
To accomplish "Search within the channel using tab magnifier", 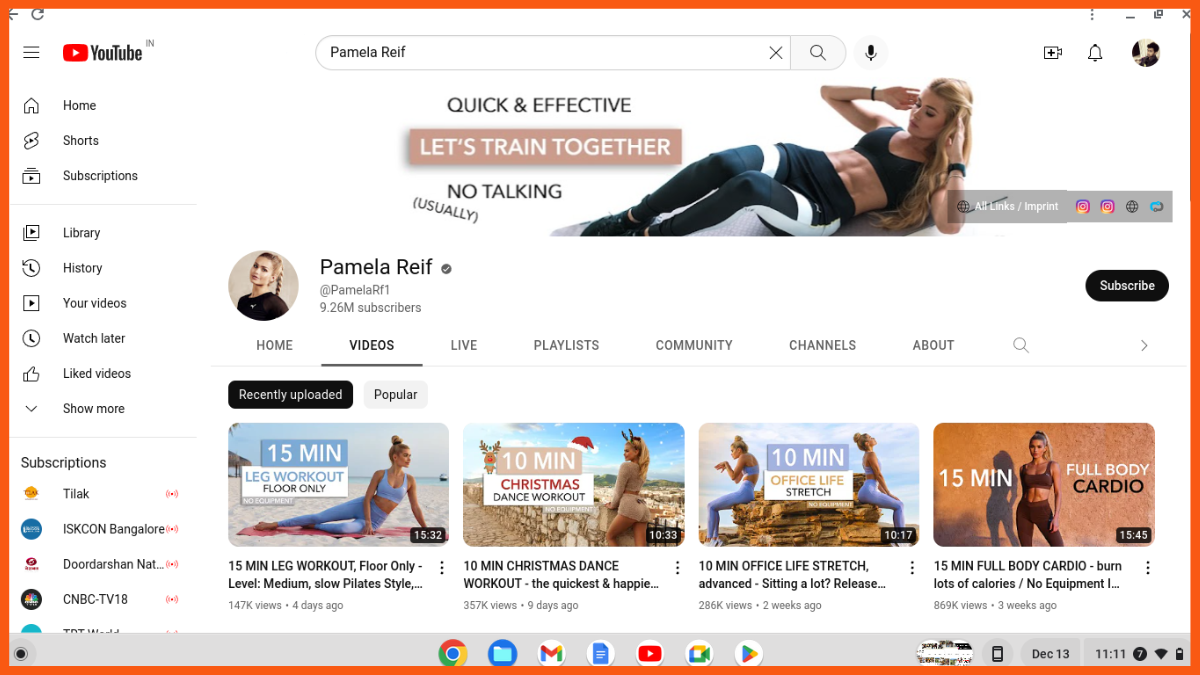I will [1020, 345].
